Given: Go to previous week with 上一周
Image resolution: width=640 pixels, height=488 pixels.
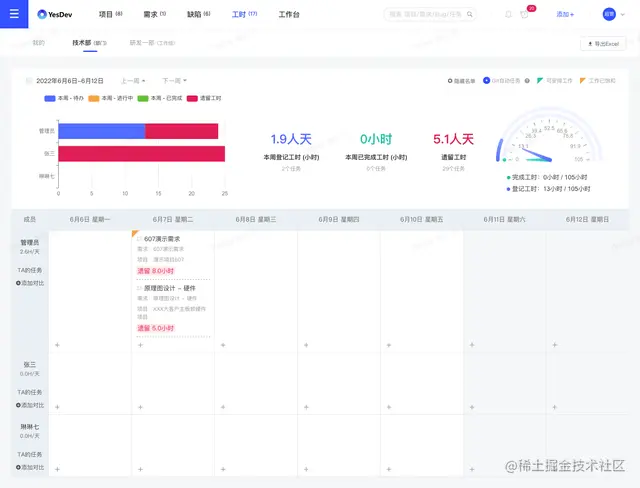Looking at the screenshot, I should pos(133,81).
